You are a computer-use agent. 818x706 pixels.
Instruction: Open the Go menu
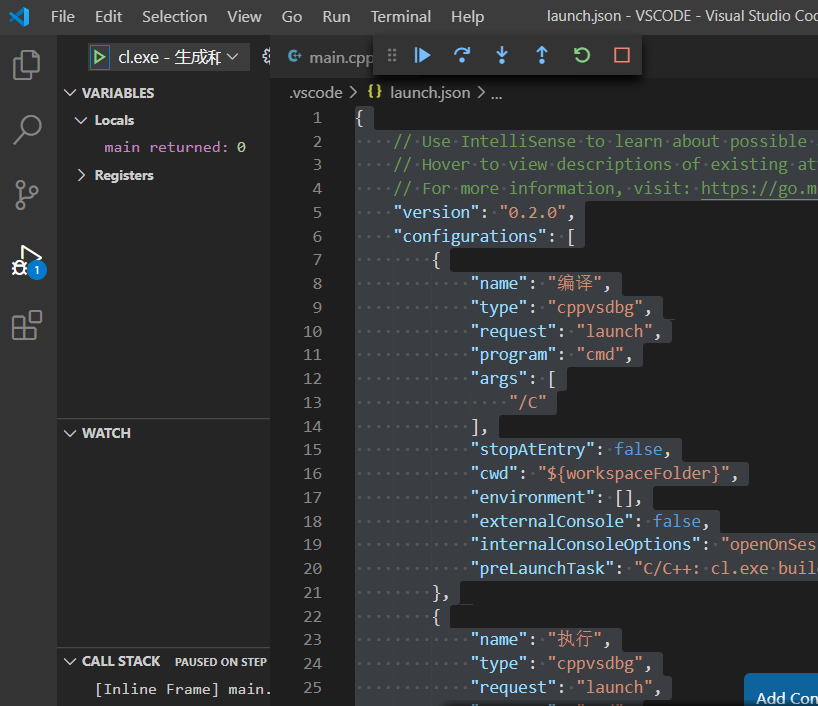click(x=292, y=17)
